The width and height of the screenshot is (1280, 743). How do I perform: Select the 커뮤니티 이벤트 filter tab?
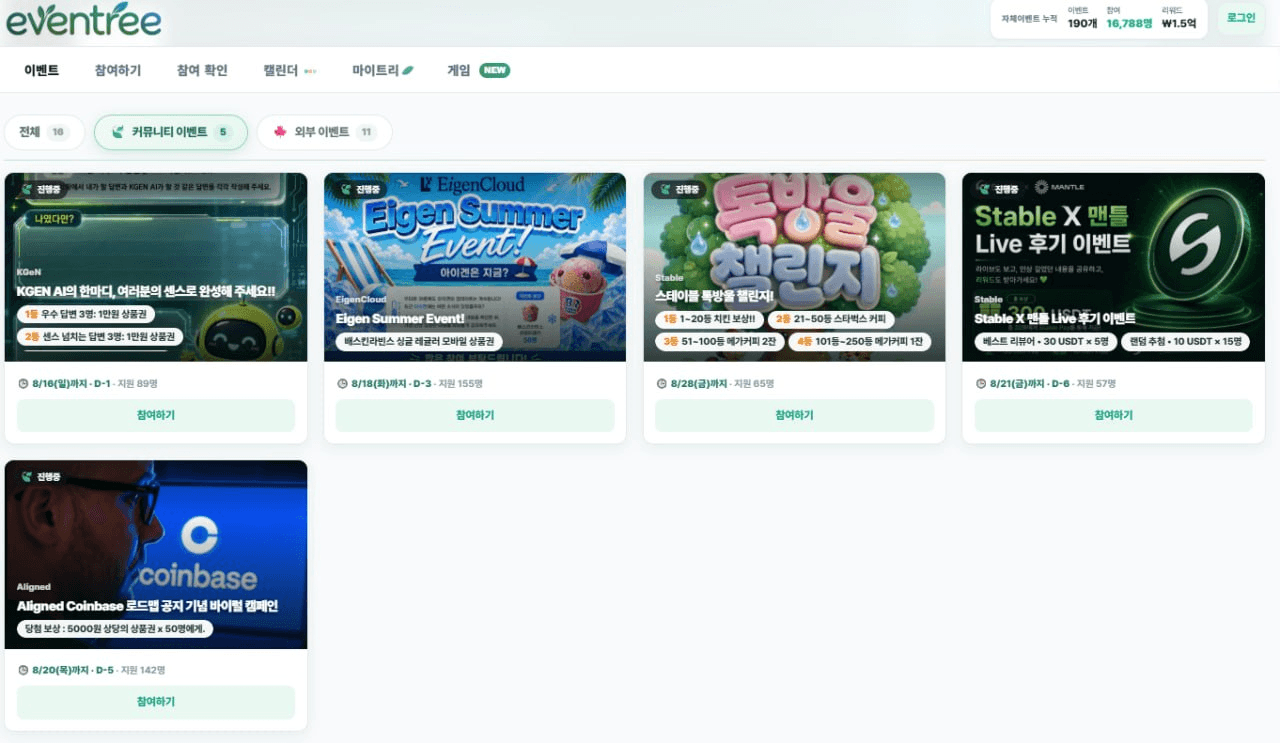click(x=171, y=132)
